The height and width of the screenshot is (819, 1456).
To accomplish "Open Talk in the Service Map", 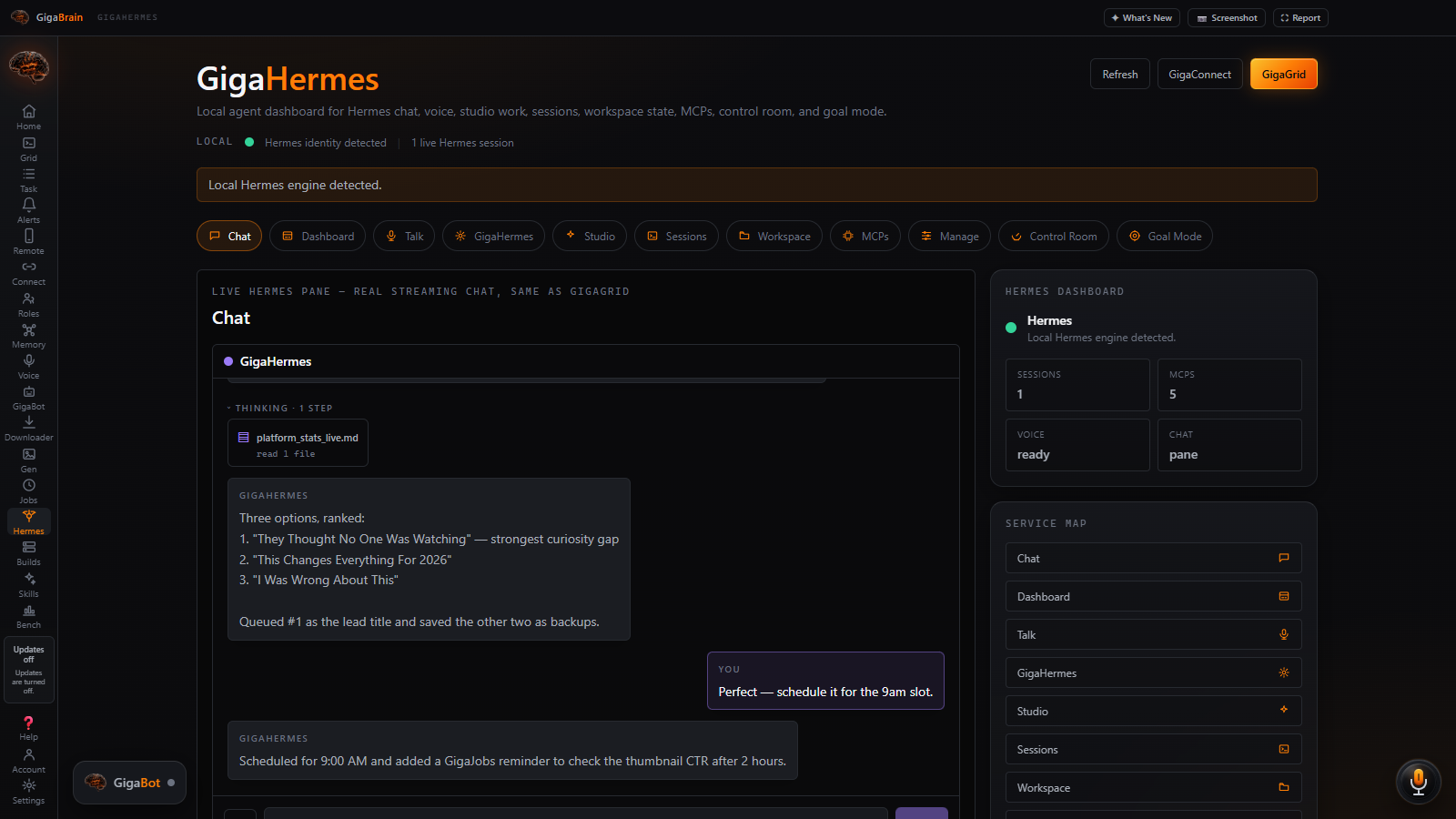I will point(1153,634).
